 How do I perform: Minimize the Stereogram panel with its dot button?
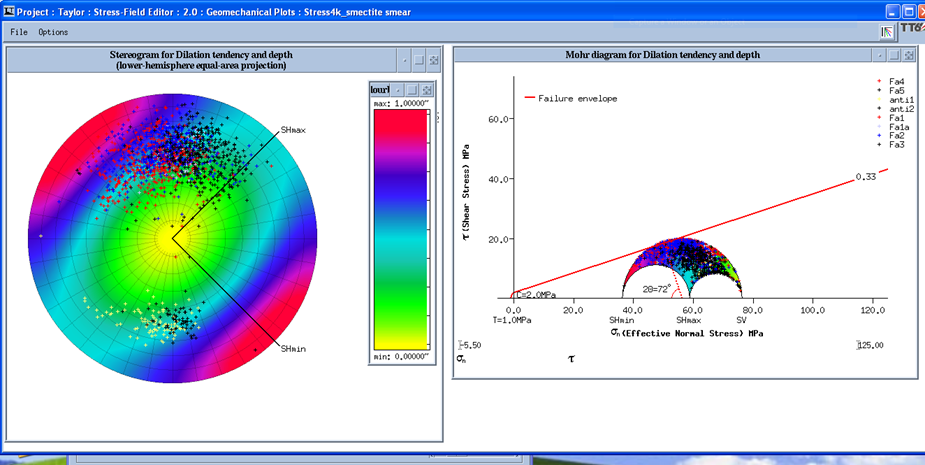tap(404, 60)
